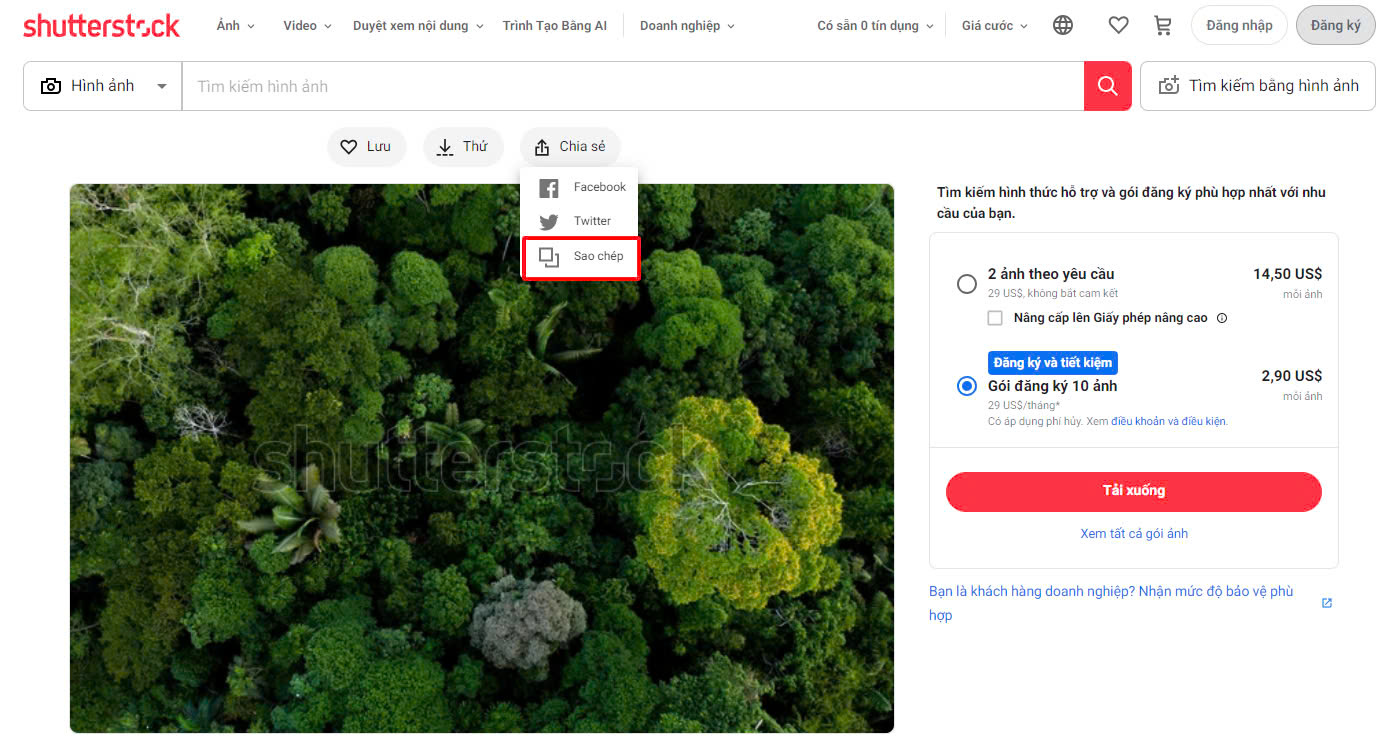The image size is (1399, 753).
Task: Click Tìm kiếm bằng hình ảnh button
Action: tap(1258, 86)
